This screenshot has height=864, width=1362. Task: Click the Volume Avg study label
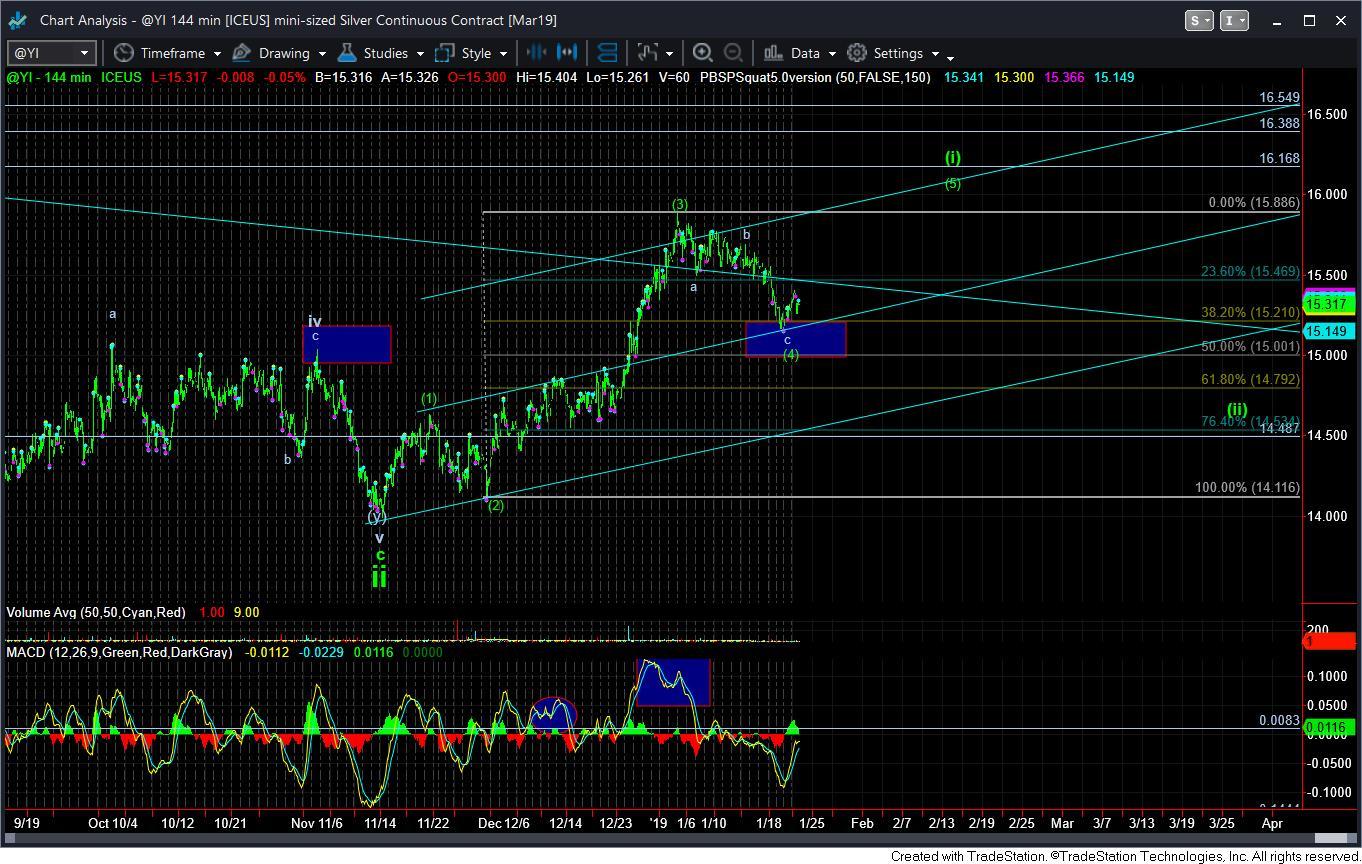coord(95,612)
